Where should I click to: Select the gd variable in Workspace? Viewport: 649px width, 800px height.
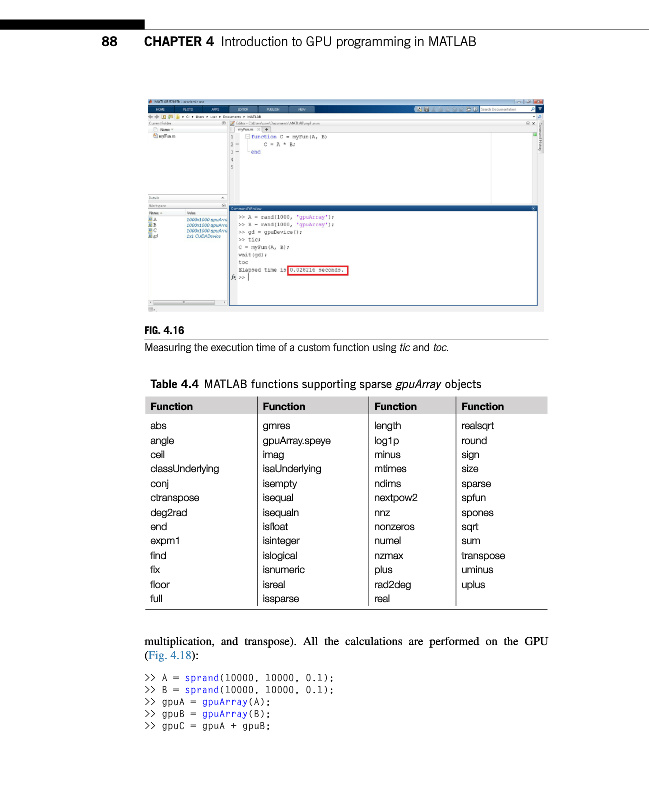tap(152, 237)
